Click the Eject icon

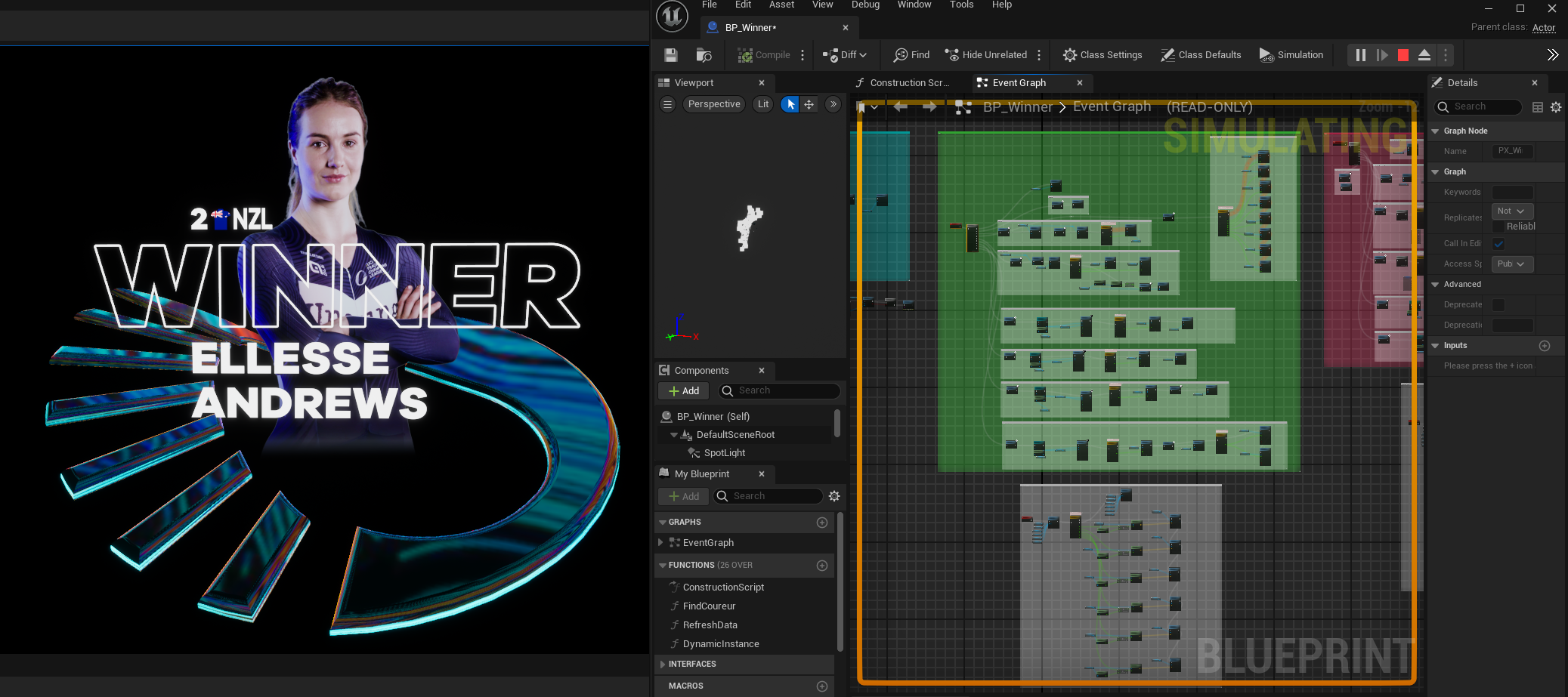(x=1424, y=55)
